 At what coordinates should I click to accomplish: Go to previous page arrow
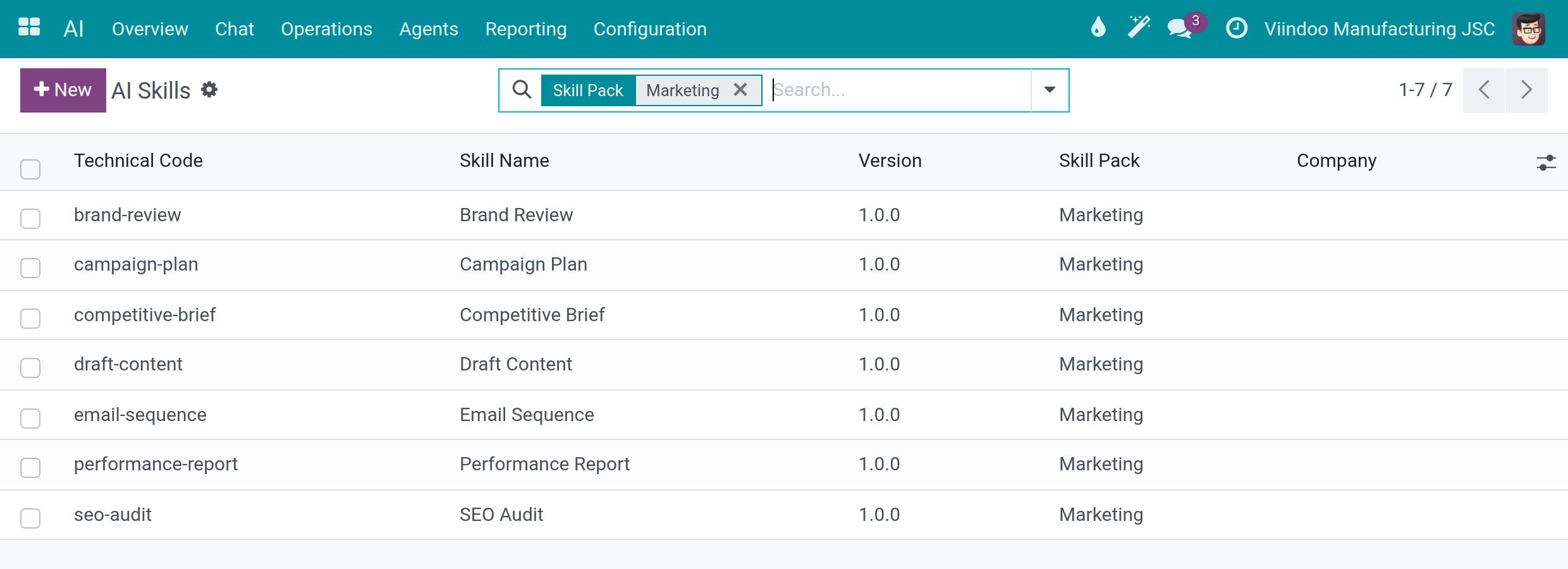tap(1484, 90)
